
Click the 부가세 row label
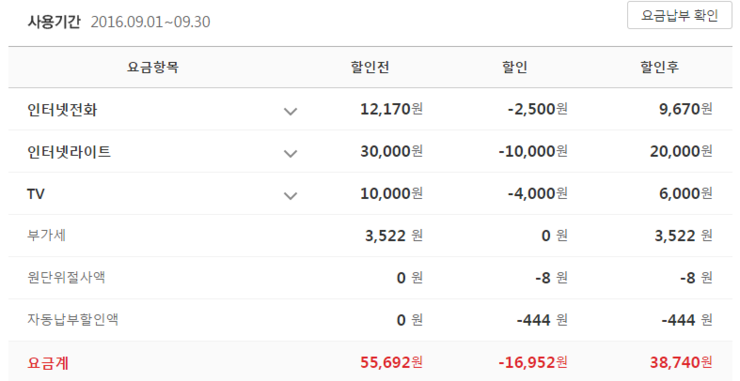pos(46,235)
